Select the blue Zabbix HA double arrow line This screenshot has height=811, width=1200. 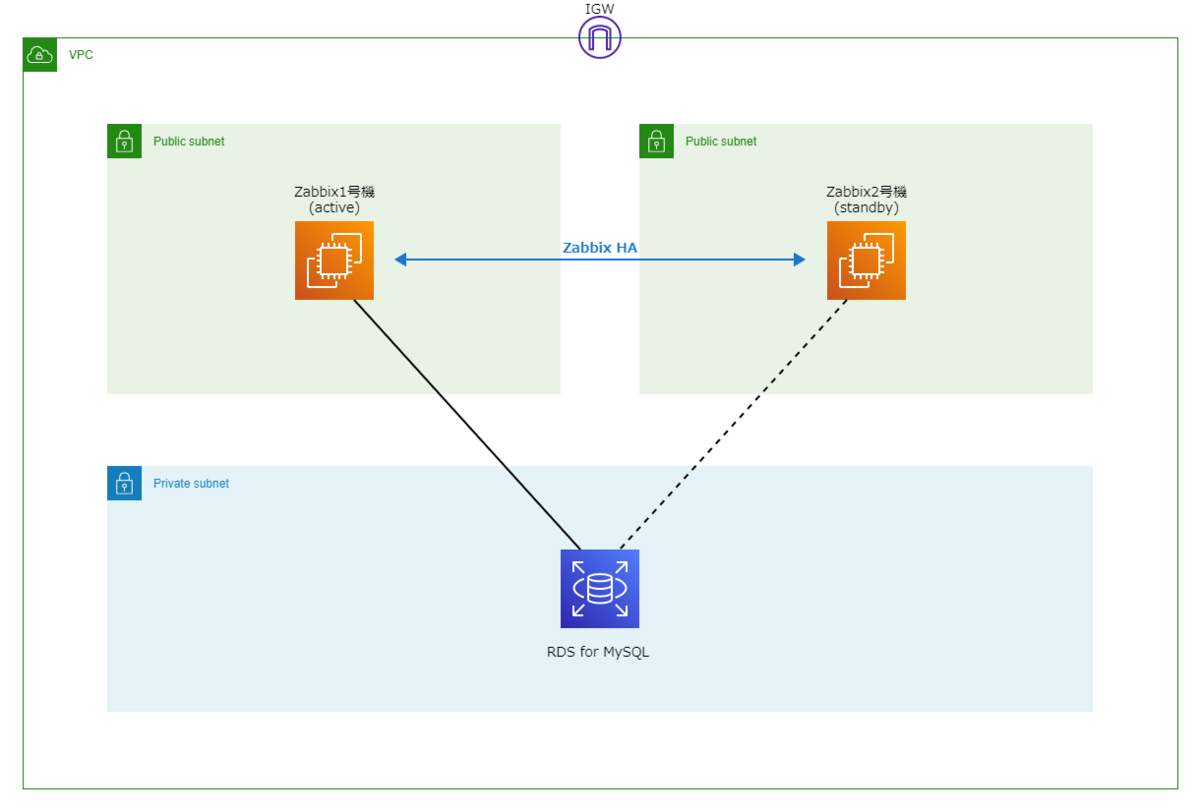tap(600, 260)
